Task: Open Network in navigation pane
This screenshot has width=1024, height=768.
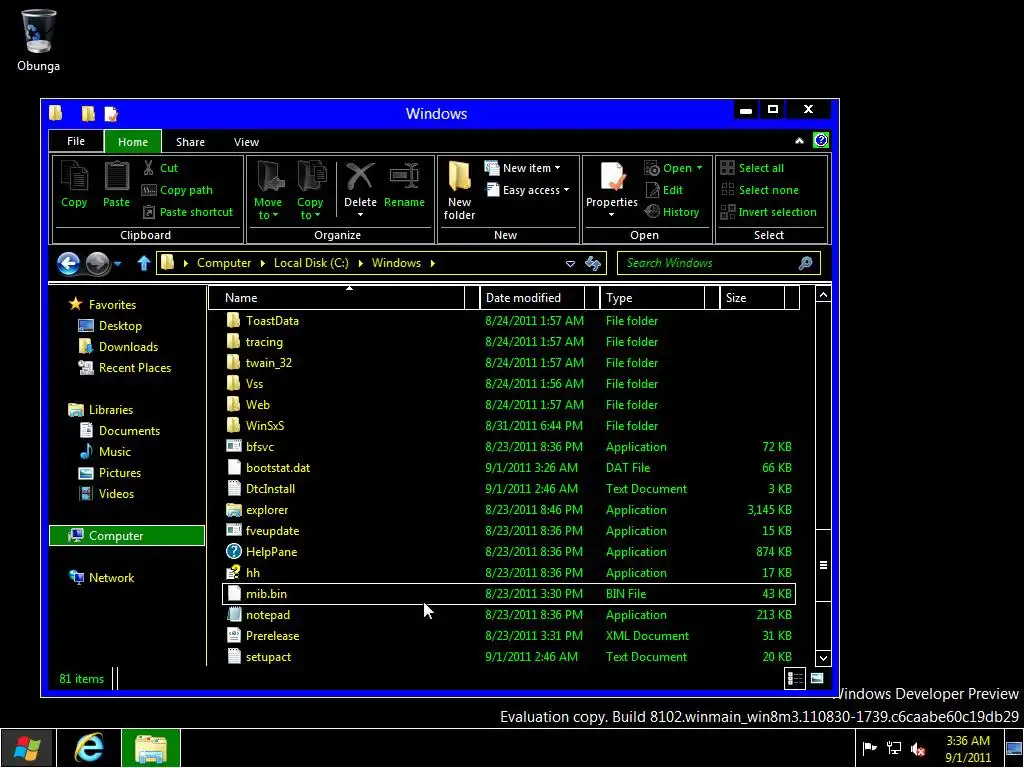Action: click(111, 577)
